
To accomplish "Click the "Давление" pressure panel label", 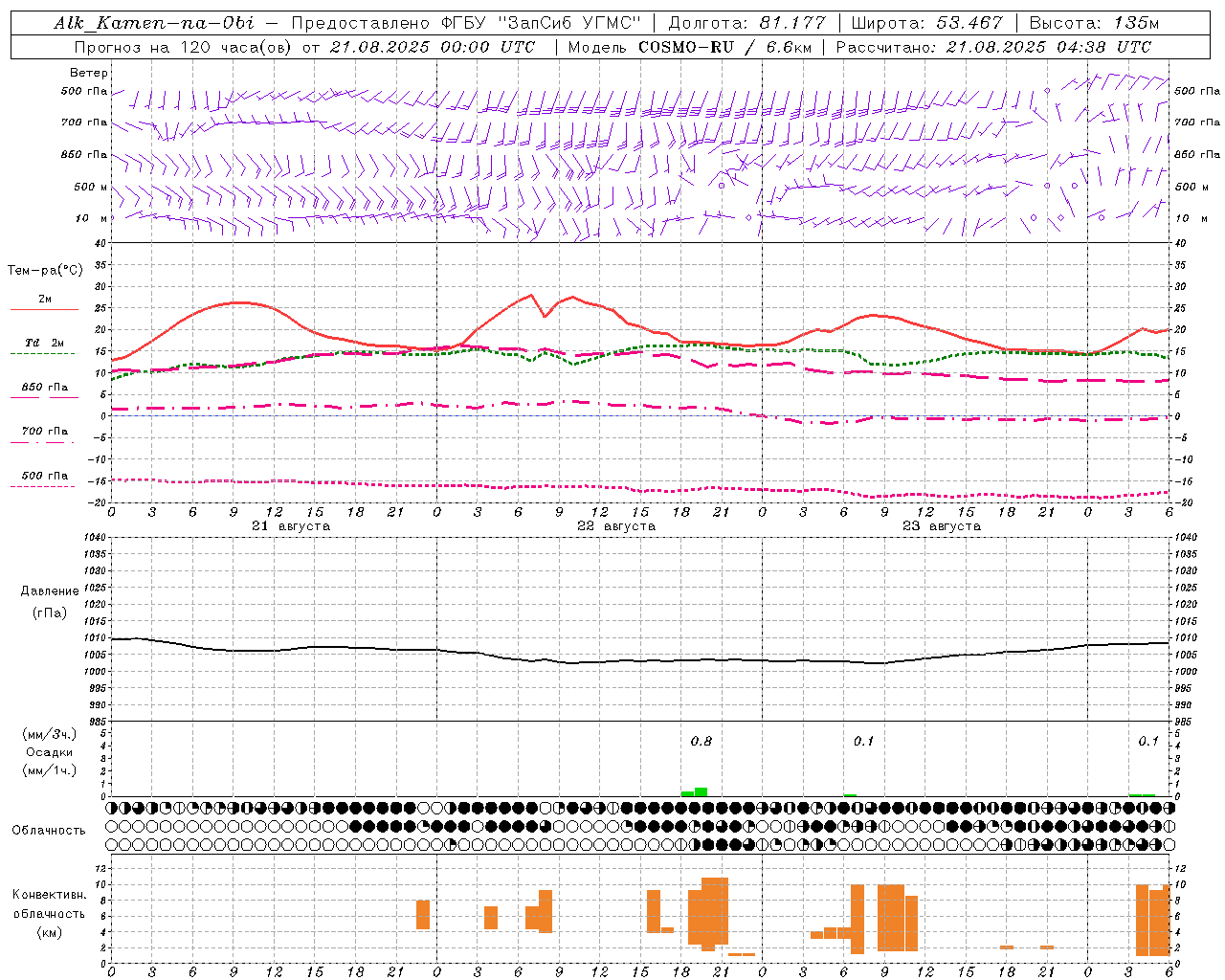I will click(x=50, y=591).
